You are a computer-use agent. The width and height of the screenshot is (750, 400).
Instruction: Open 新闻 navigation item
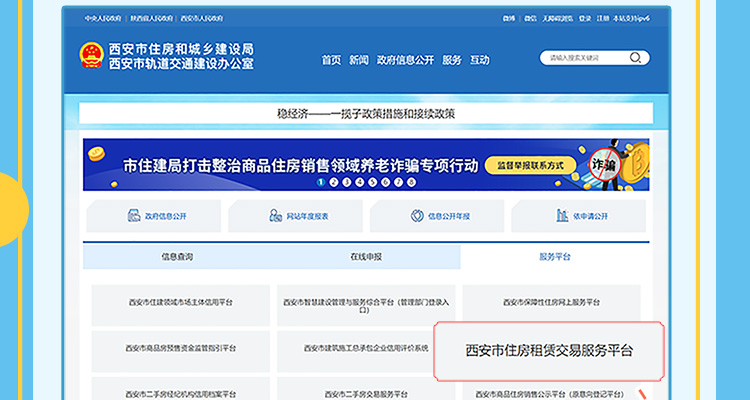tap(359, 60)
